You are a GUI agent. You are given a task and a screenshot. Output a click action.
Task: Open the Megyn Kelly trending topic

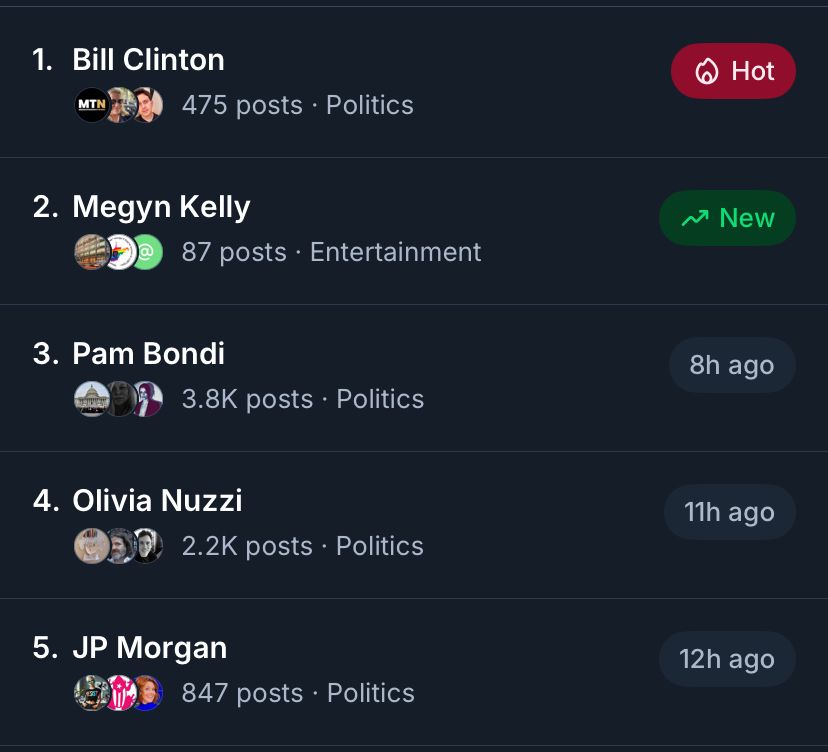pos(161,207)
